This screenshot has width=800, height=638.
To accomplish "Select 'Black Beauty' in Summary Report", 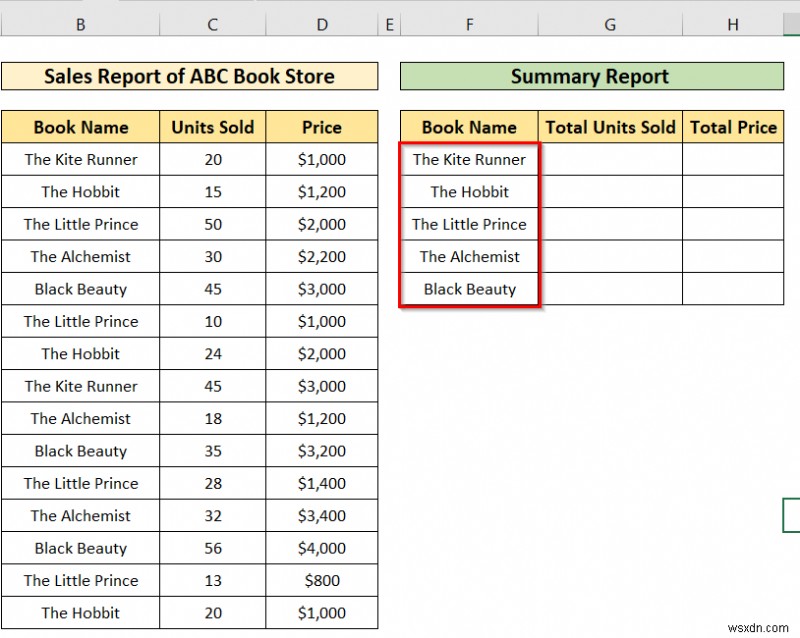I will point(469,289).
